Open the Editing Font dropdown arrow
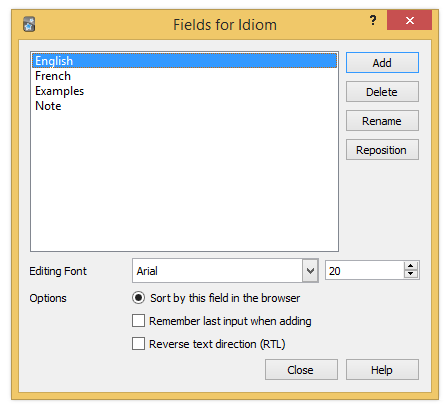This screenshot has width=448, height=408. pos(310,271)
